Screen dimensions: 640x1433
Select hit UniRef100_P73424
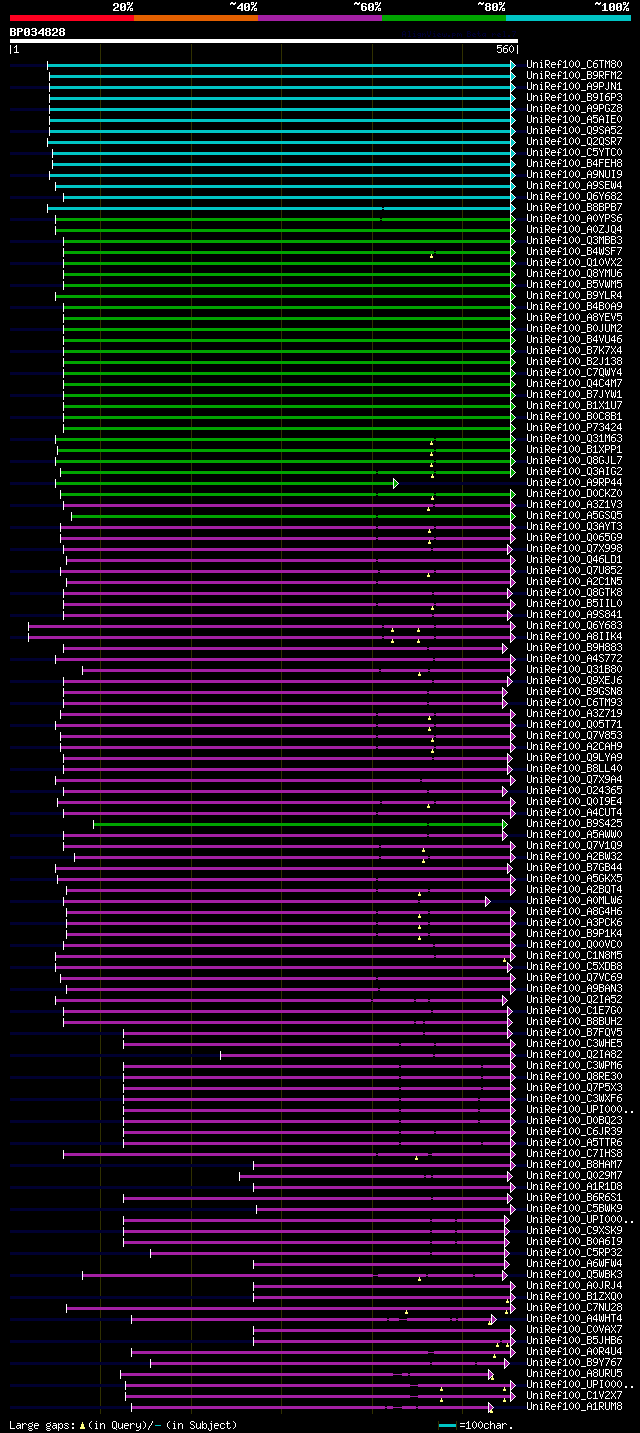click(x=574, y=427)
